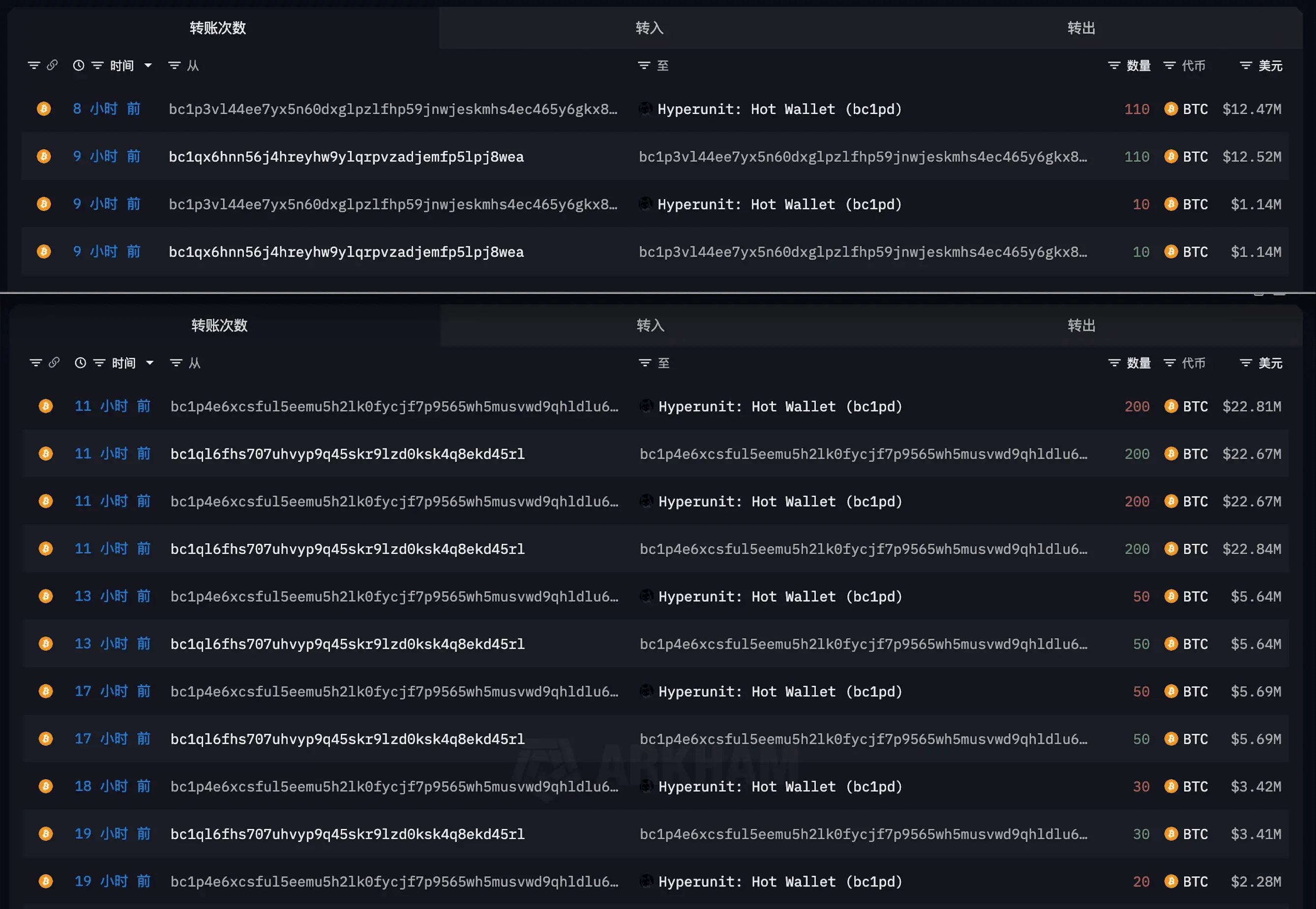This screenshot has height=909, width=1316.
Task: Open the 从 column filter in top table
Action: pos(174,65)
